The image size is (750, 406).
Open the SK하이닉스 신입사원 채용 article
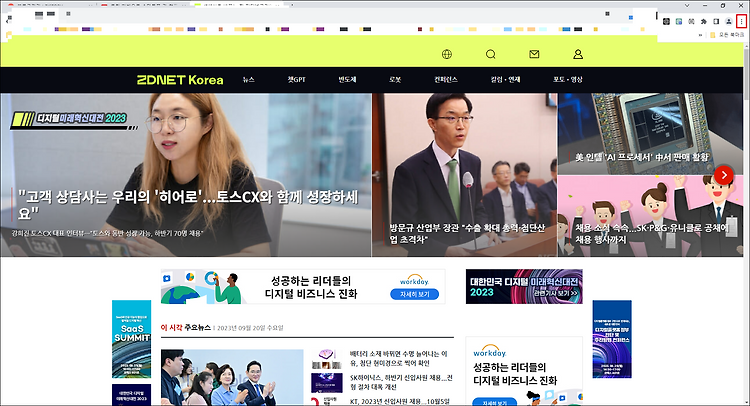(401, 382)
